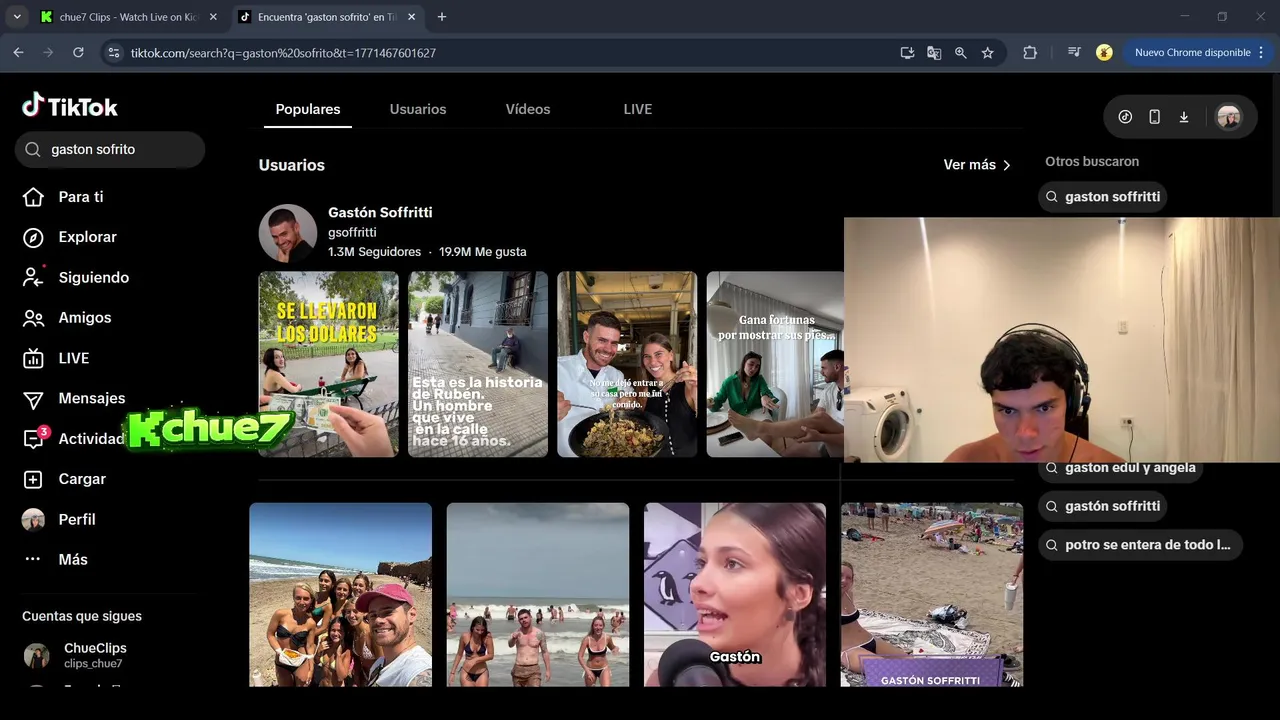Open Gana fortunas por mostrar video

coord(775,364)
